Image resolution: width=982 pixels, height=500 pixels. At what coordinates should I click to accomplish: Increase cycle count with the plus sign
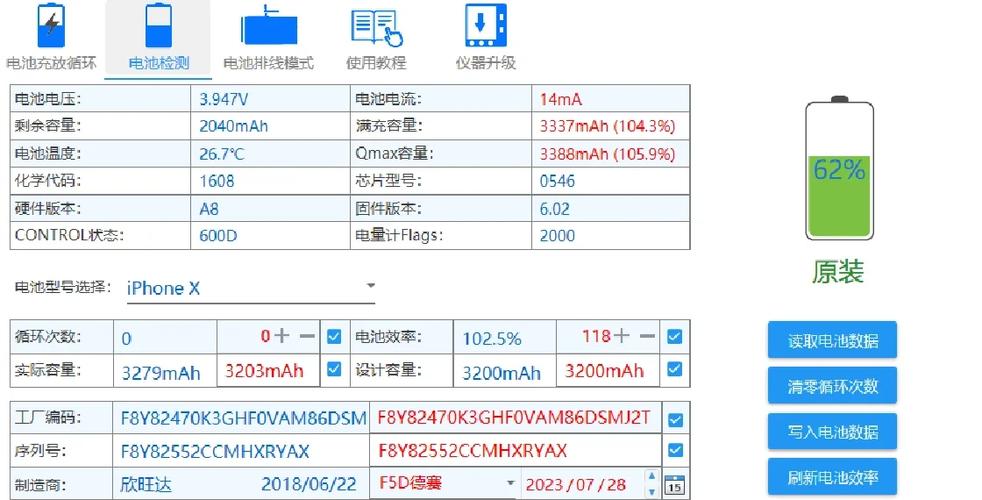pyautogui.click(x=282, y=336)
